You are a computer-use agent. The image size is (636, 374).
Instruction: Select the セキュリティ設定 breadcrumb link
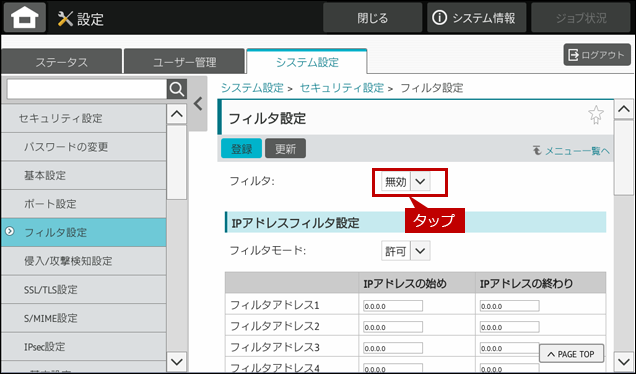tap(342, 88)
